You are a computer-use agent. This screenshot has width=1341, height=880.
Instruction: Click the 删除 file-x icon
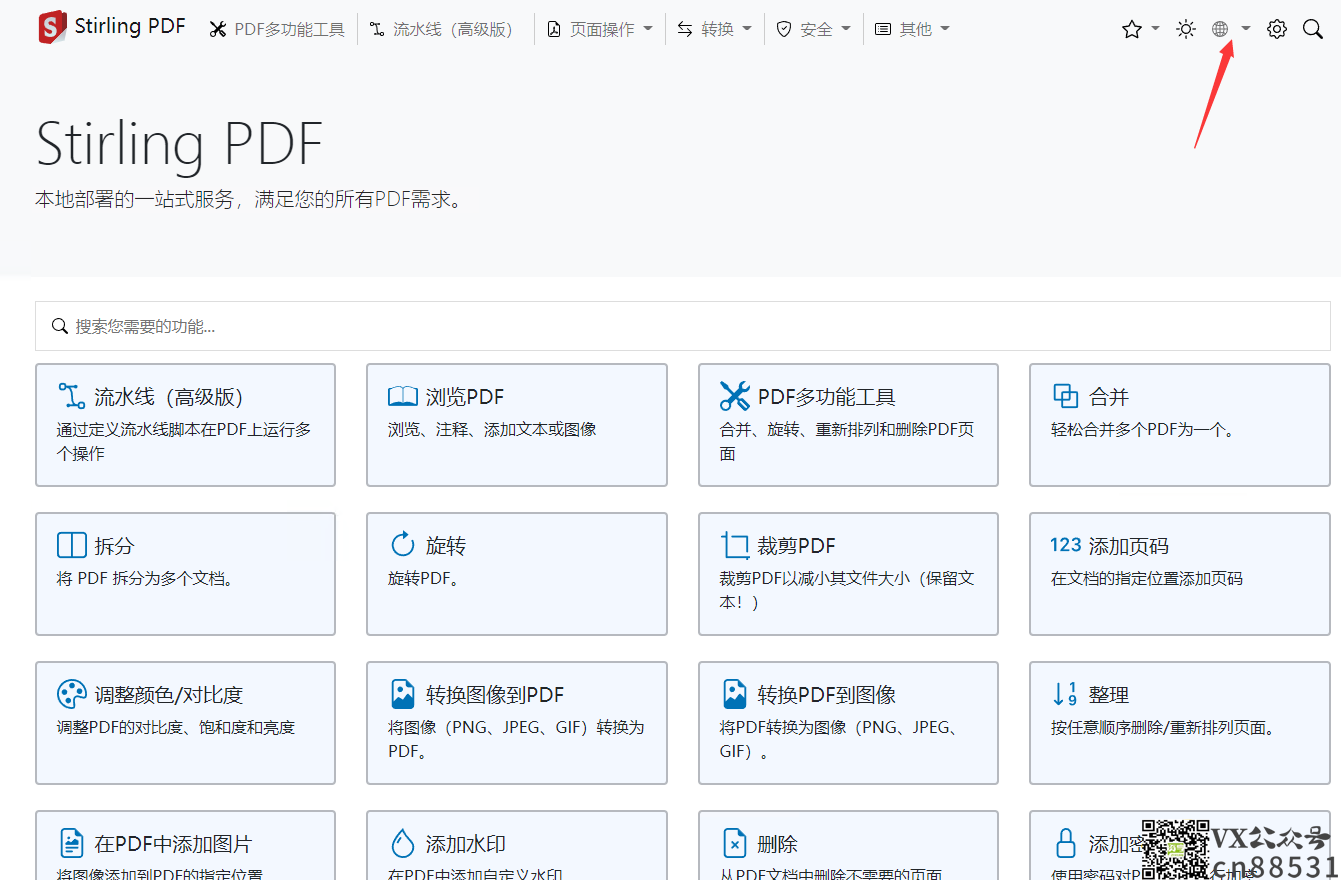pos(734,843)
